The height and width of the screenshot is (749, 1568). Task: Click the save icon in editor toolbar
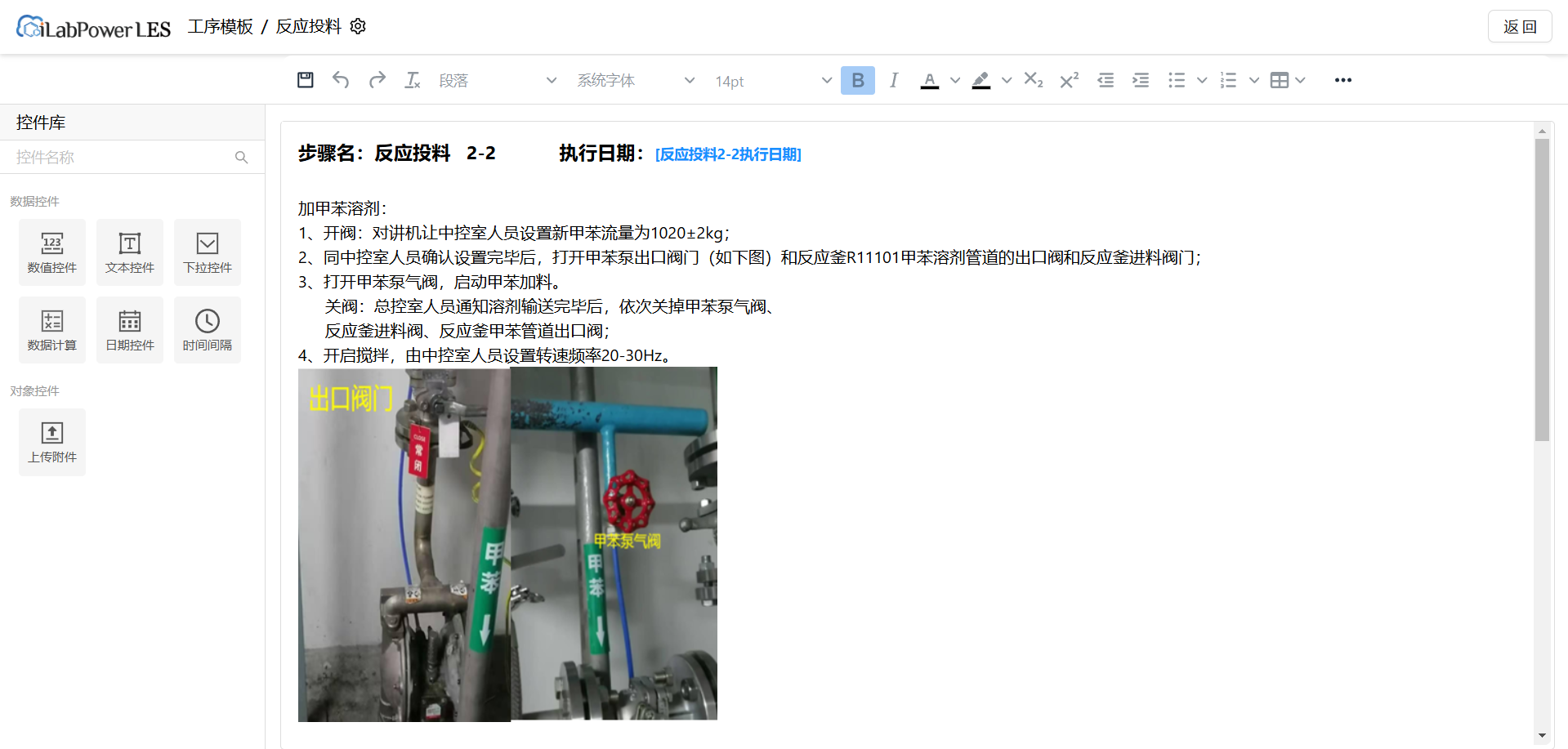pos(306,80)
